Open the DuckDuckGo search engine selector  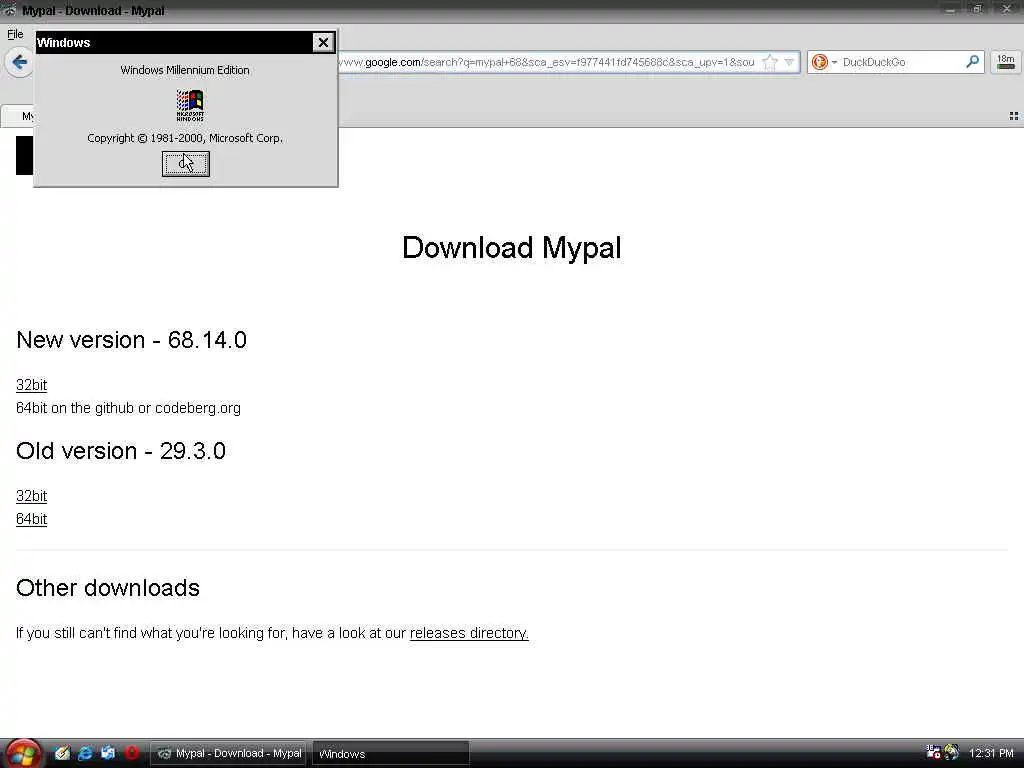point(824,62)
